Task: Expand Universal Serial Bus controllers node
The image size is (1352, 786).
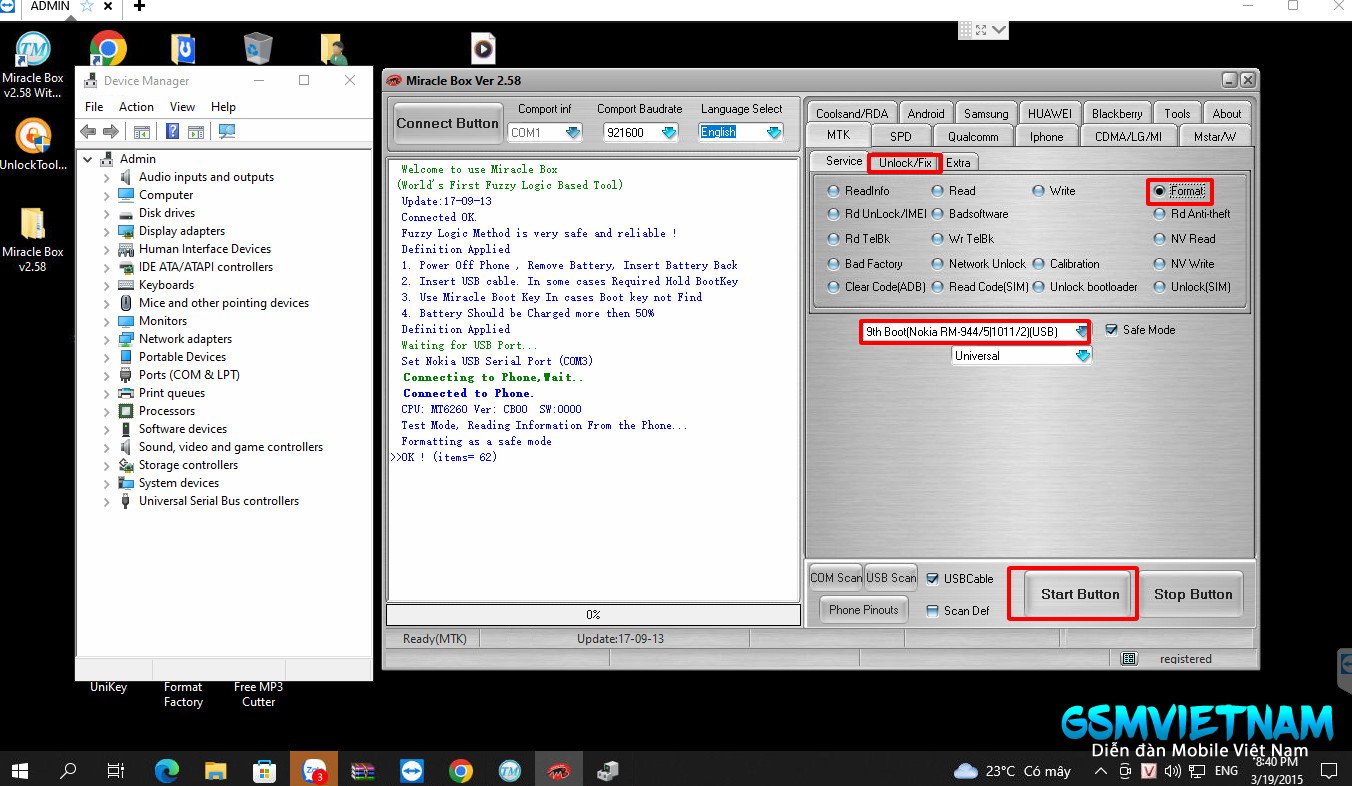Action: [x=107, y=501]
